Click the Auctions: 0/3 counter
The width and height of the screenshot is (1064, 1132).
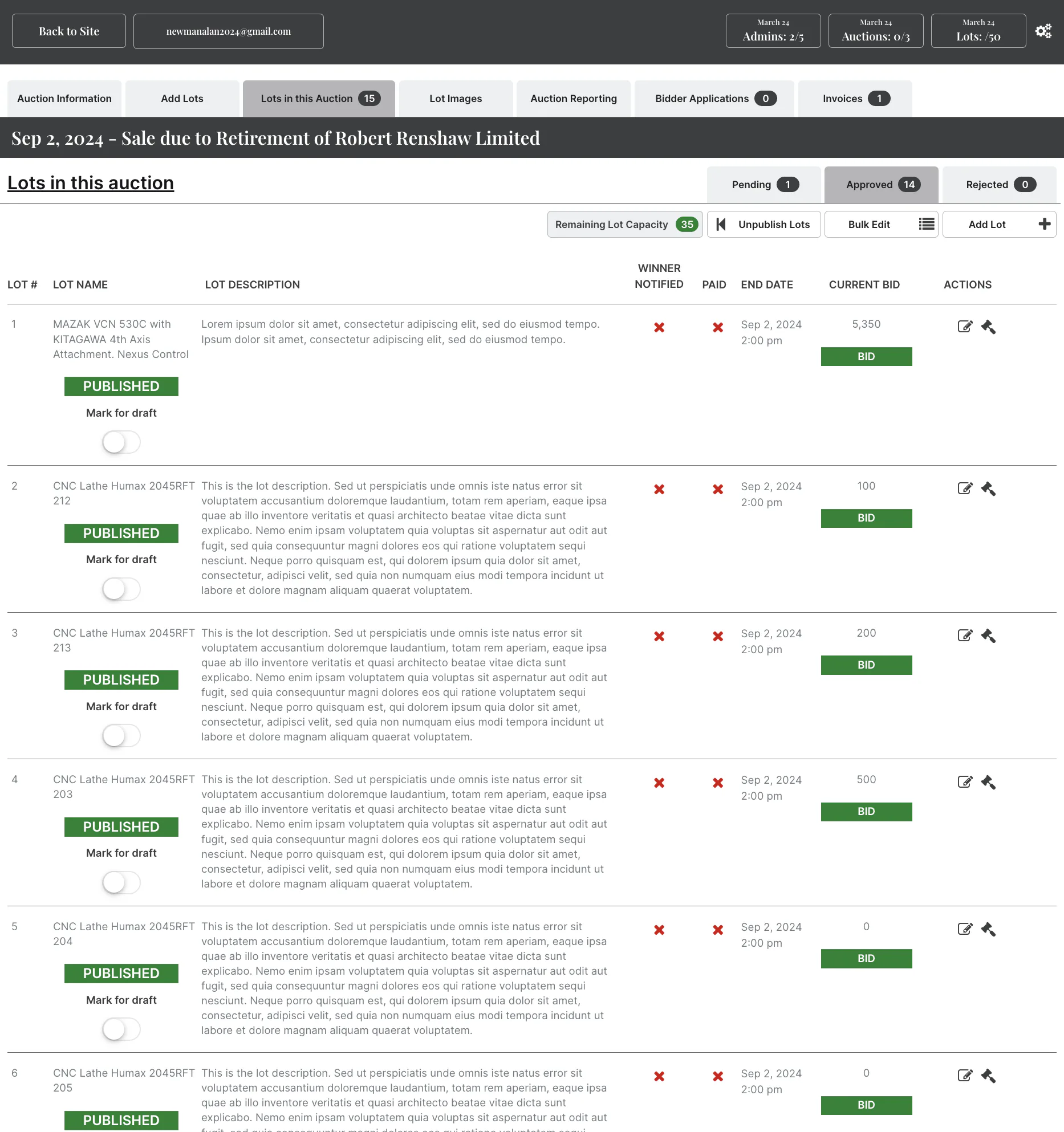pos(876,31)
